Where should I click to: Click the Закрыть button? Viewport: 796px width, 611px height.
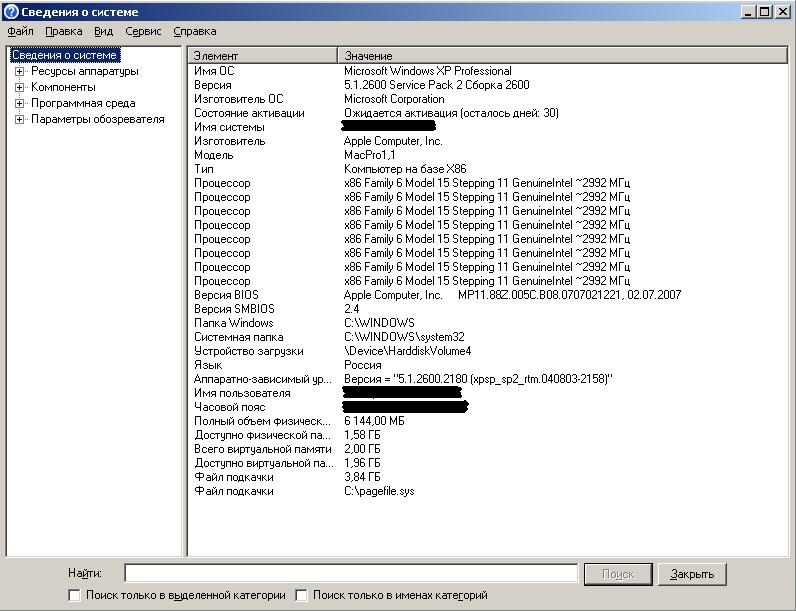[x=692, y=574]
